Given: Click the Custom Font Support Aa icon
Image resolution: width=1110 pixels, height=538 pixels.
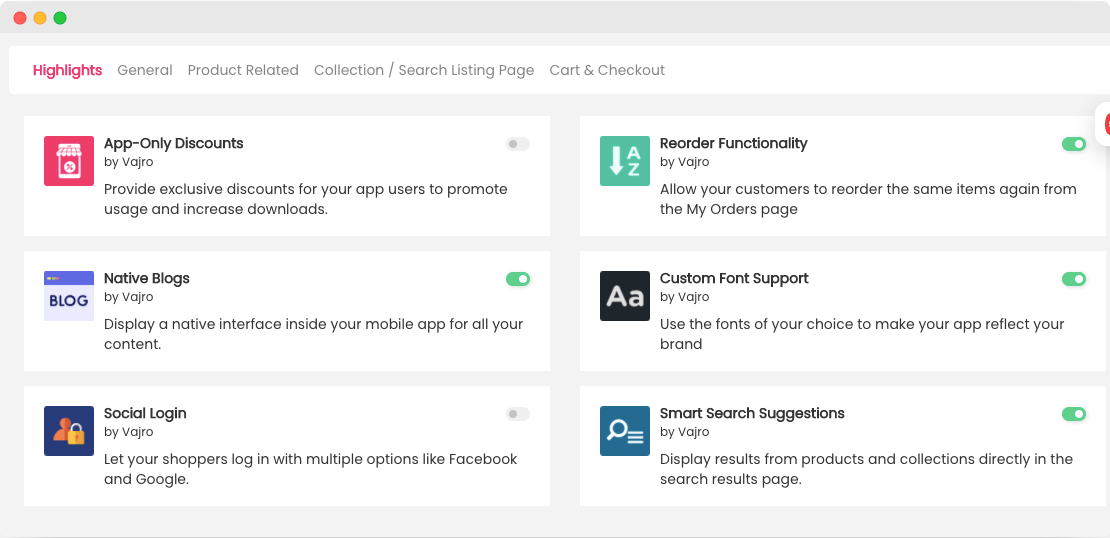Looking at the screenshot, I should pos(625,296).
